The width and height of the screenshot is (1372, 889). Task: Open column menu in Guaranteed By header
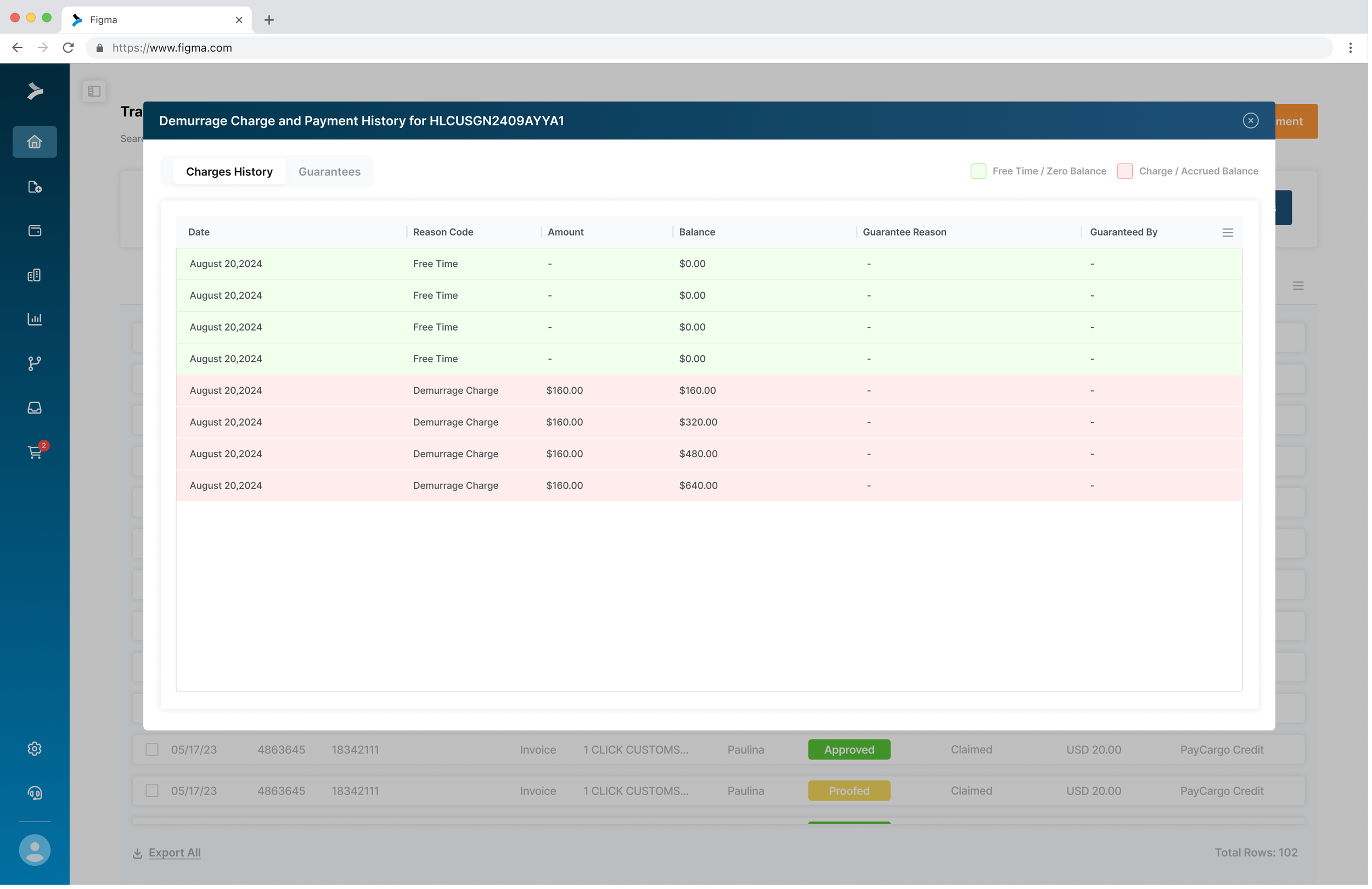tap(1228, 232)
